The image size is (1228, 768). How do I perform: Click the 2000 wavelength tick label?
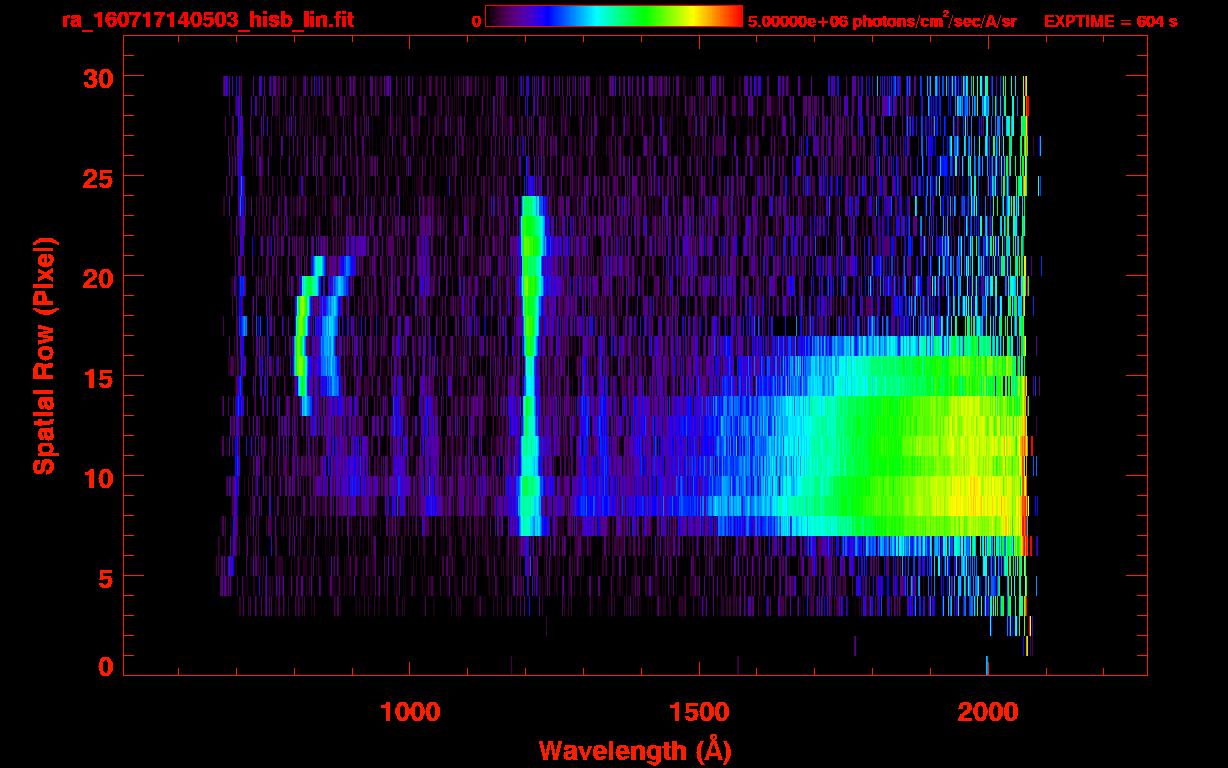987,712
